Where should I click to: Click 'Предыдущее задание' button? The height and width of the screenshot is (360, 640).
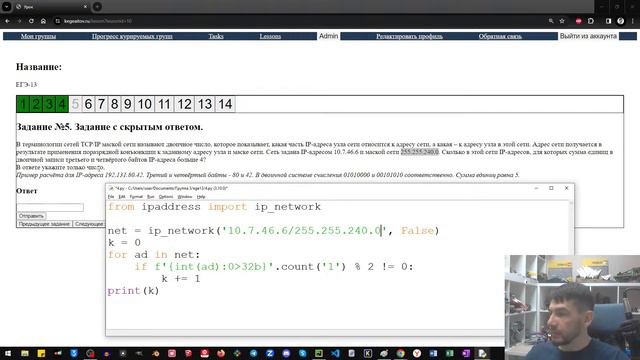point(44,224)
